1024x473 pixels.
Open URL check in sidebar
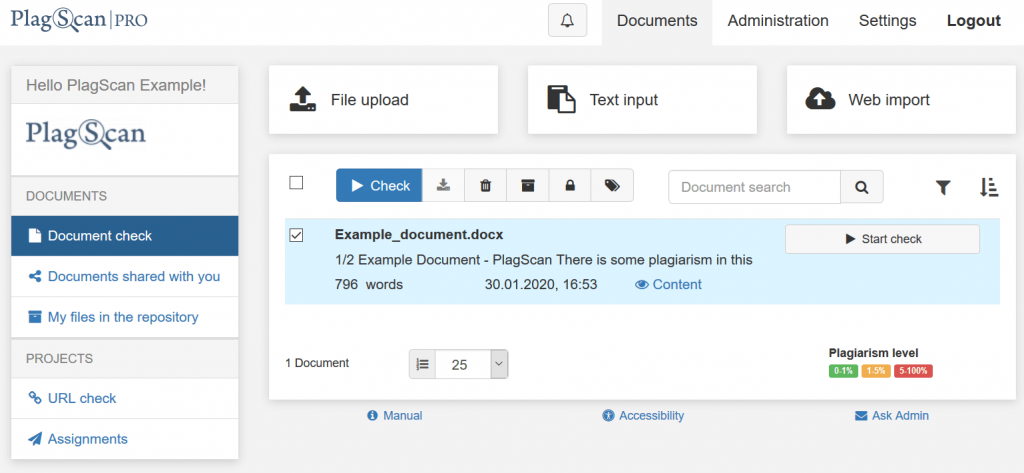[x=125, y=399]
